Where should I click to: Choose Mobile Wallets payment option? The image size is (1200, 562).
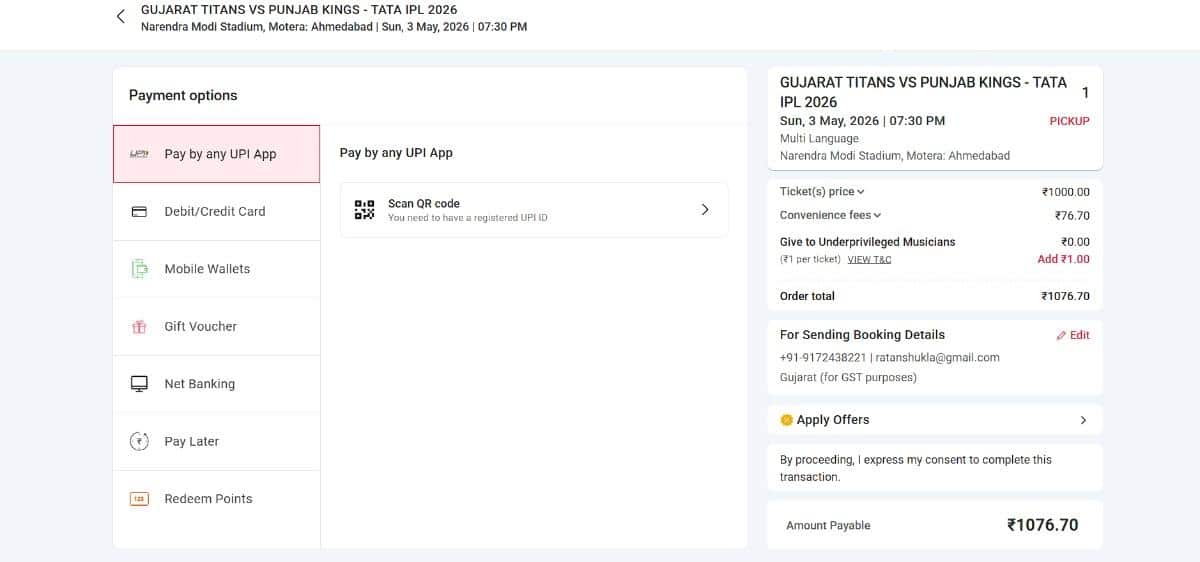point(216,269)
